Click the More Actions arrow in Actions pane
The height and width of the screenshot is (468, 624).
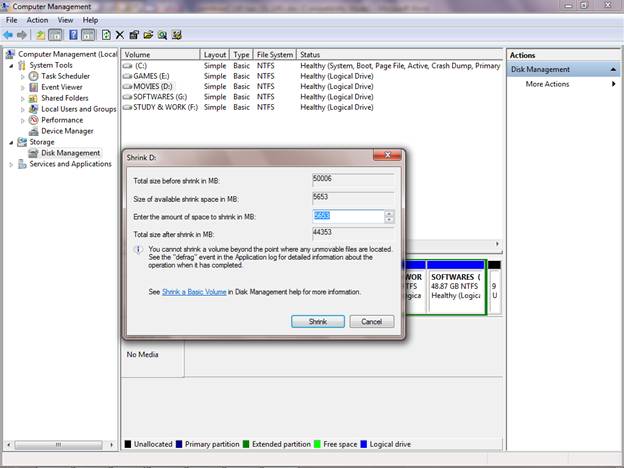(x=614, y=84)
